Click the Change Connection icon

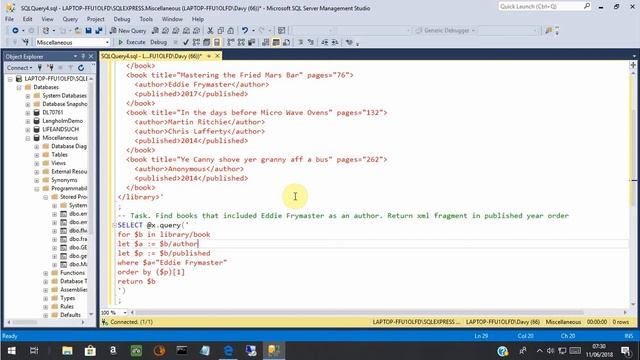tap(26, 42)
